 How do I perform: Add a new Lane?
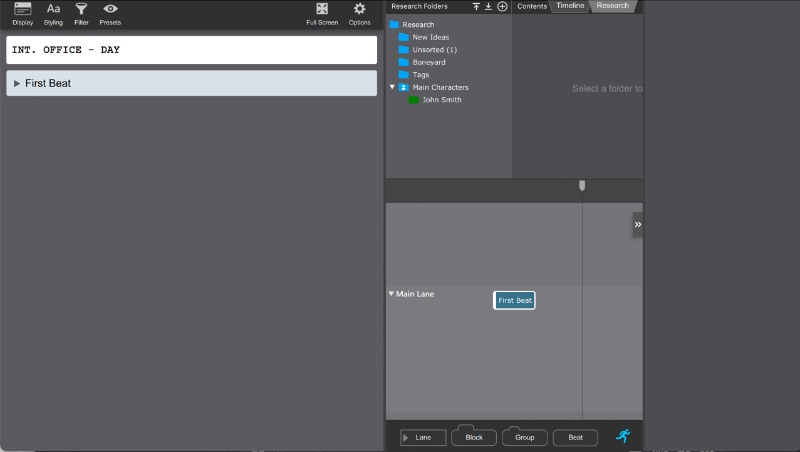tap(423, 437)
